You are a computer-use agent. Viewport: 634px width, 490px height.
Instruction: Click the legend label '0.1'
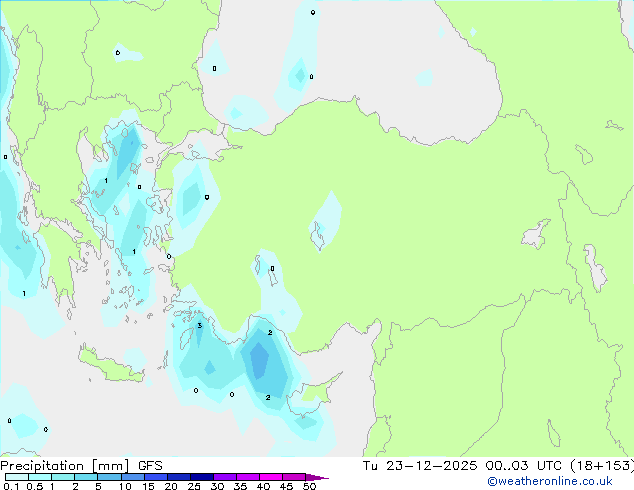click(x=11, y=486)
